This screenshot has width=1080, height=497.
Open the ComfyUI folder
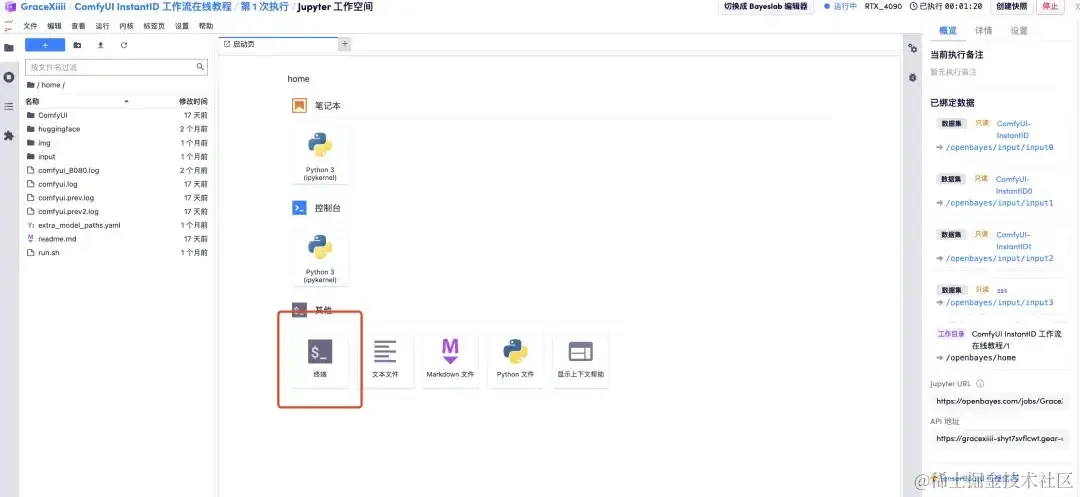[117, 115]
